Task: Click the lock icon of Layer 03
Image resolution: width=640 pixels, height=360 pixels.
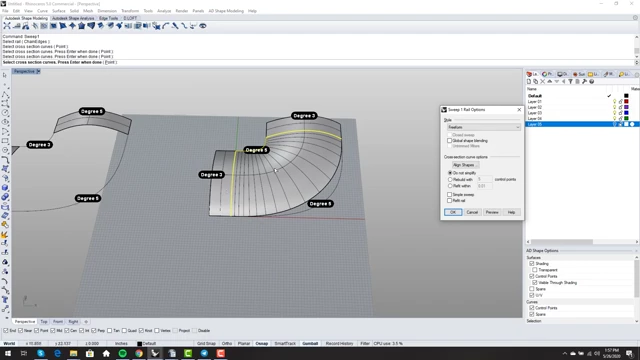Action: tap(620, 113)
